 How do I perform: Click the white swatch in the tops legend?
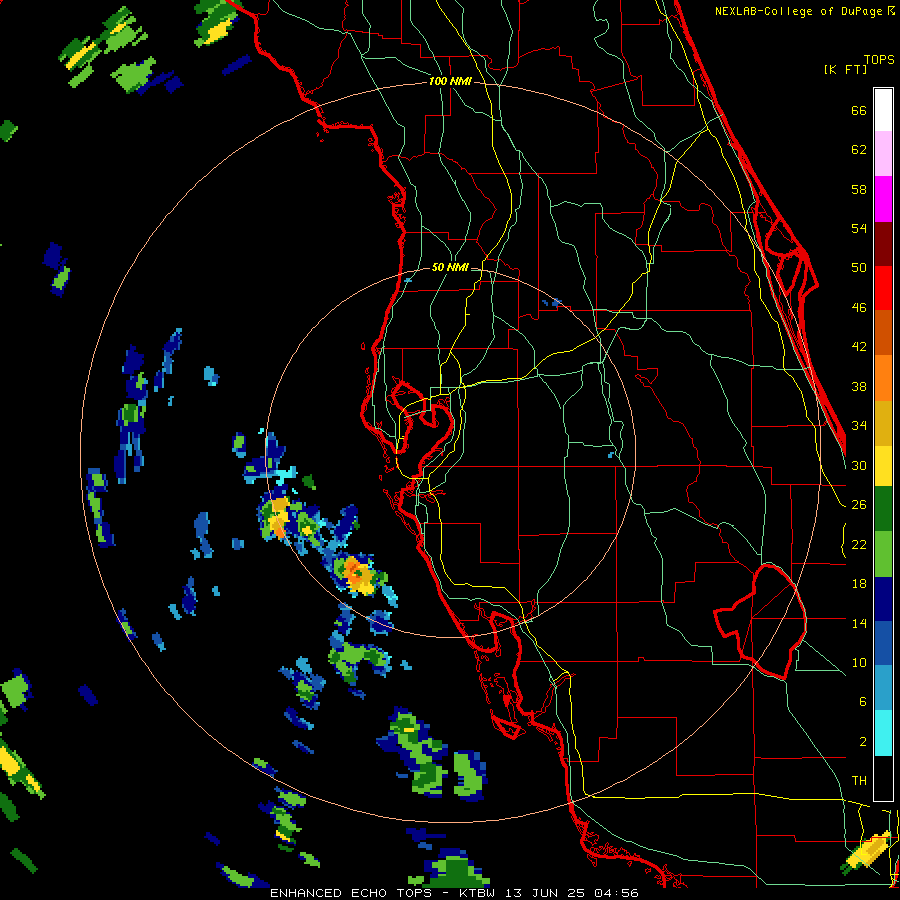(x=883, y=110)
